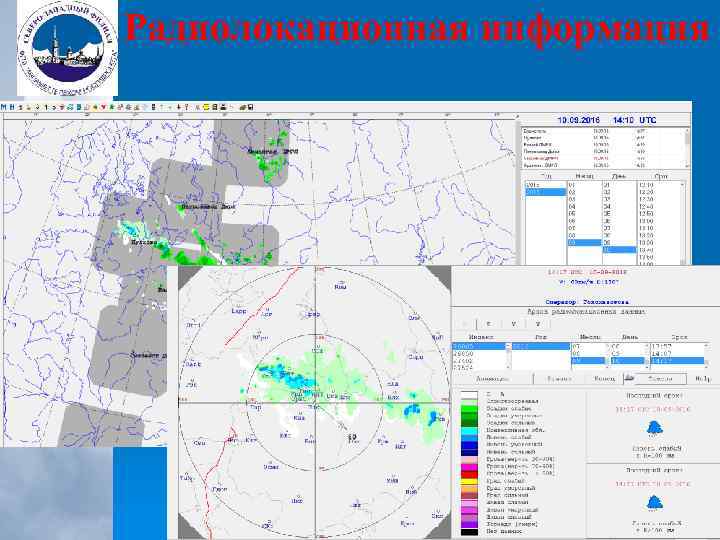Viewport: 720px width, 540px height.
Task: Select the highlighted year row in back window
Action: point(546,192)
